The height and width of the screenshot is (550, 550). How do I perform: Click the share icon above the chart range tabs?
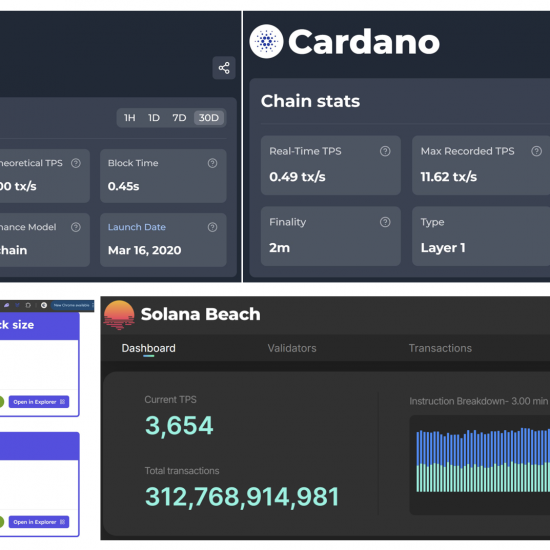tap(224, 68)
